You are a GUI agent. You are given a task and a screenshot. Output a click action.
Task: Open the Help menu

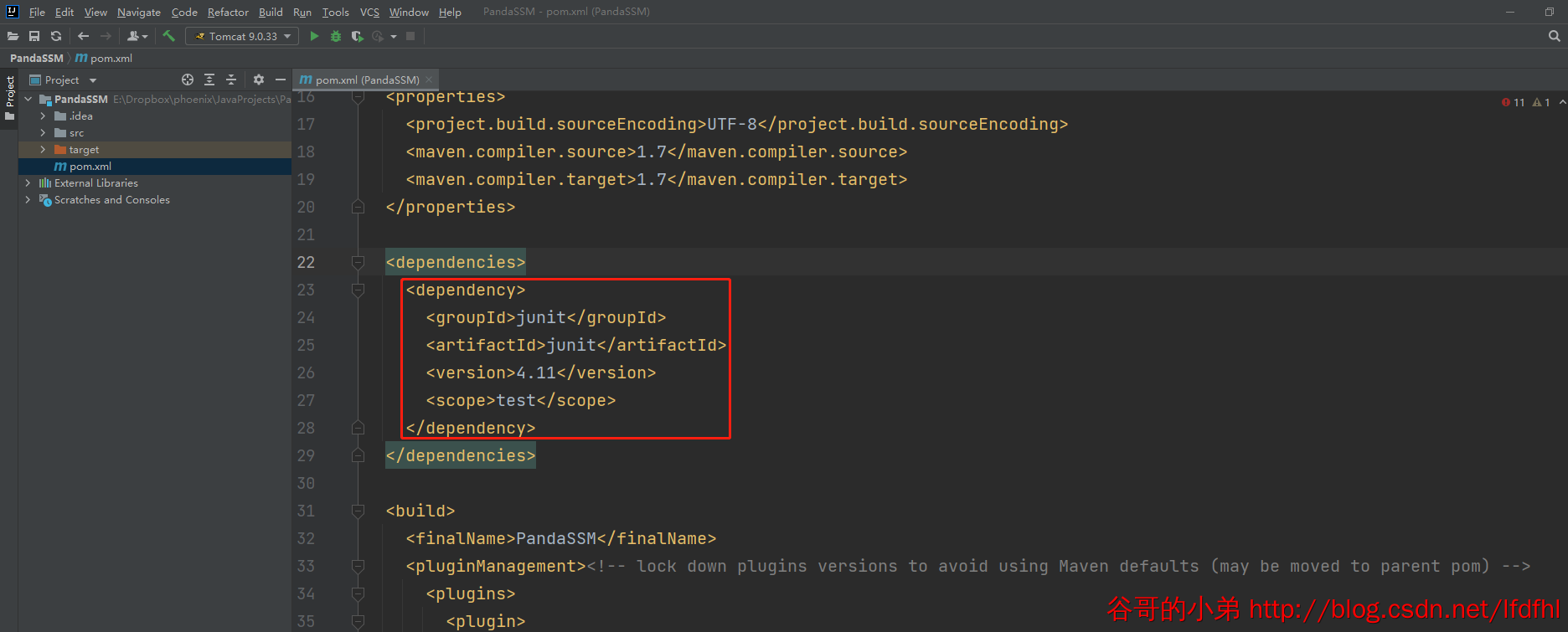click(450, 12)
